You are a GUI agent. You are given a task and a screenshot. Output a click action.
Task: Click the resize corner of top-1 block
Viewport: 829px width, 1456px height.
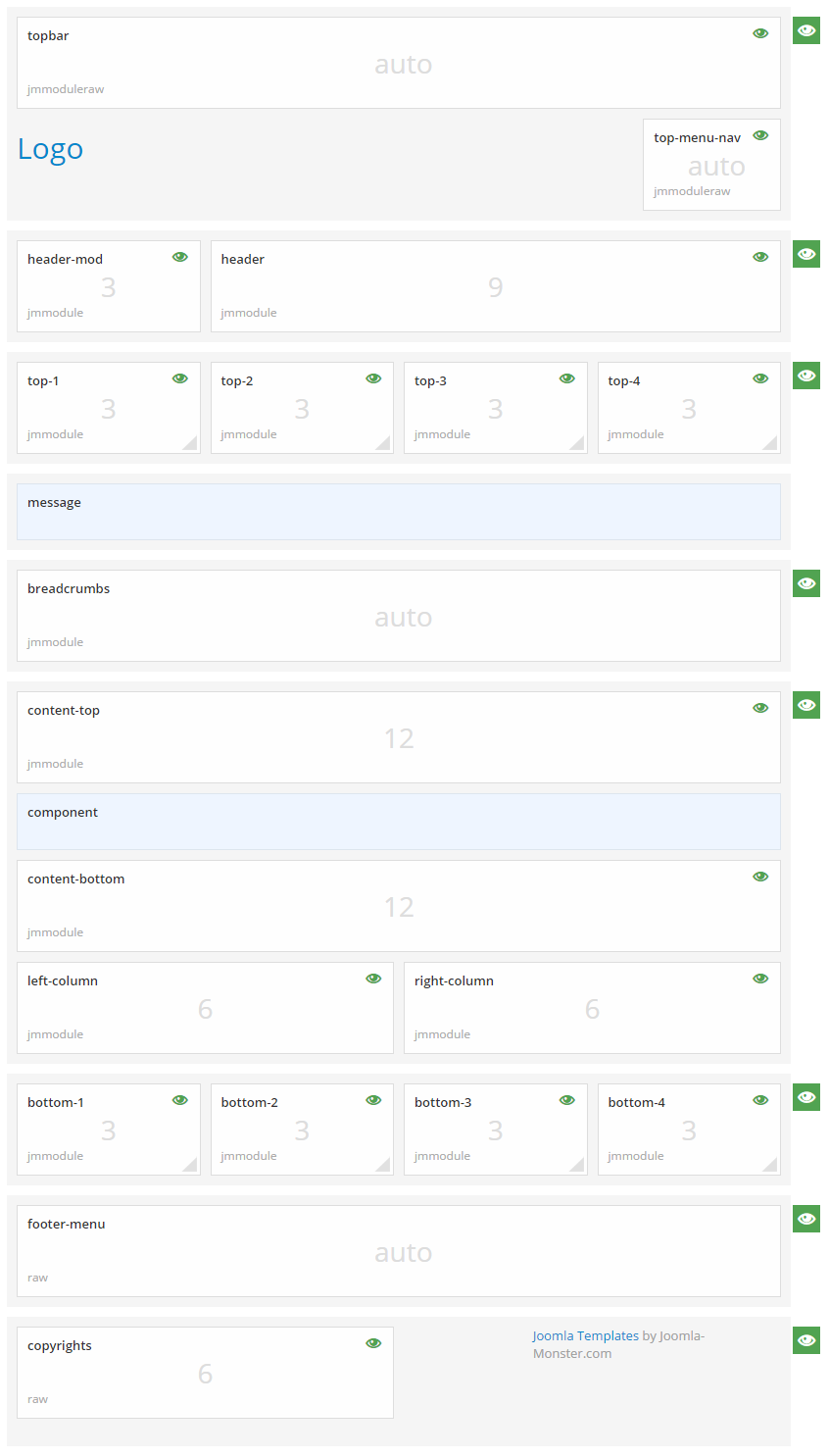click(191, 444)
